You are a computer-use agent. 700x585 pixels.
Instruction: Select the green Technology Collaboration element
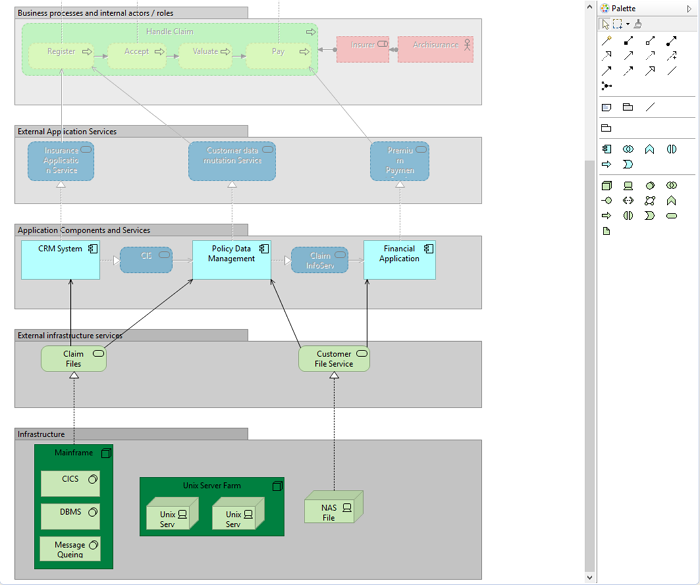click(671, 185)
